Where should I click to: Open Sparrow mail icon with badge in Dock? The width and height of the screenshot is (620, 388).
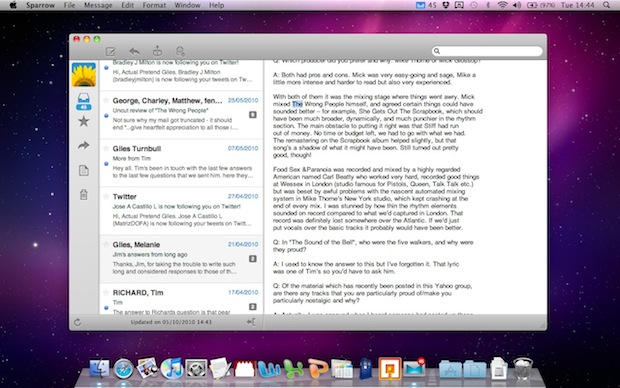414,368
